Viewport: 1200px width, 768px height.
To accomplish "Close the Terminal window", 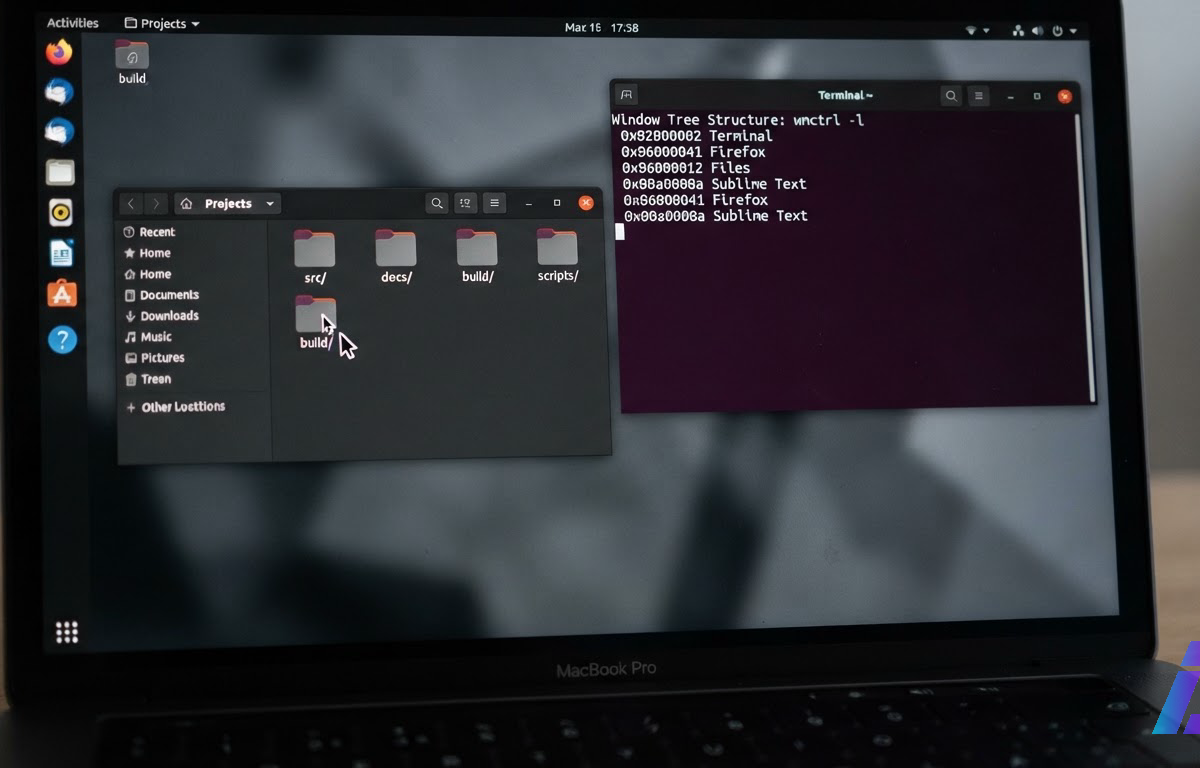I will coord(1065,97).
